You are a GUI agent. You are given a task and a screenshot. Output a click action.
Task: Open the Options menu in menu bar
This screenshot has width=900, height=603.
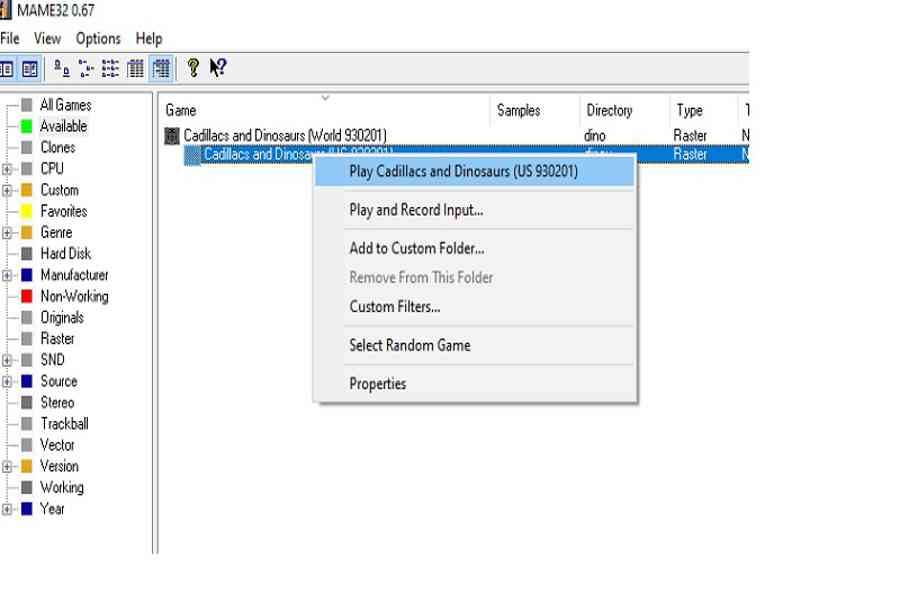[98, 38]
